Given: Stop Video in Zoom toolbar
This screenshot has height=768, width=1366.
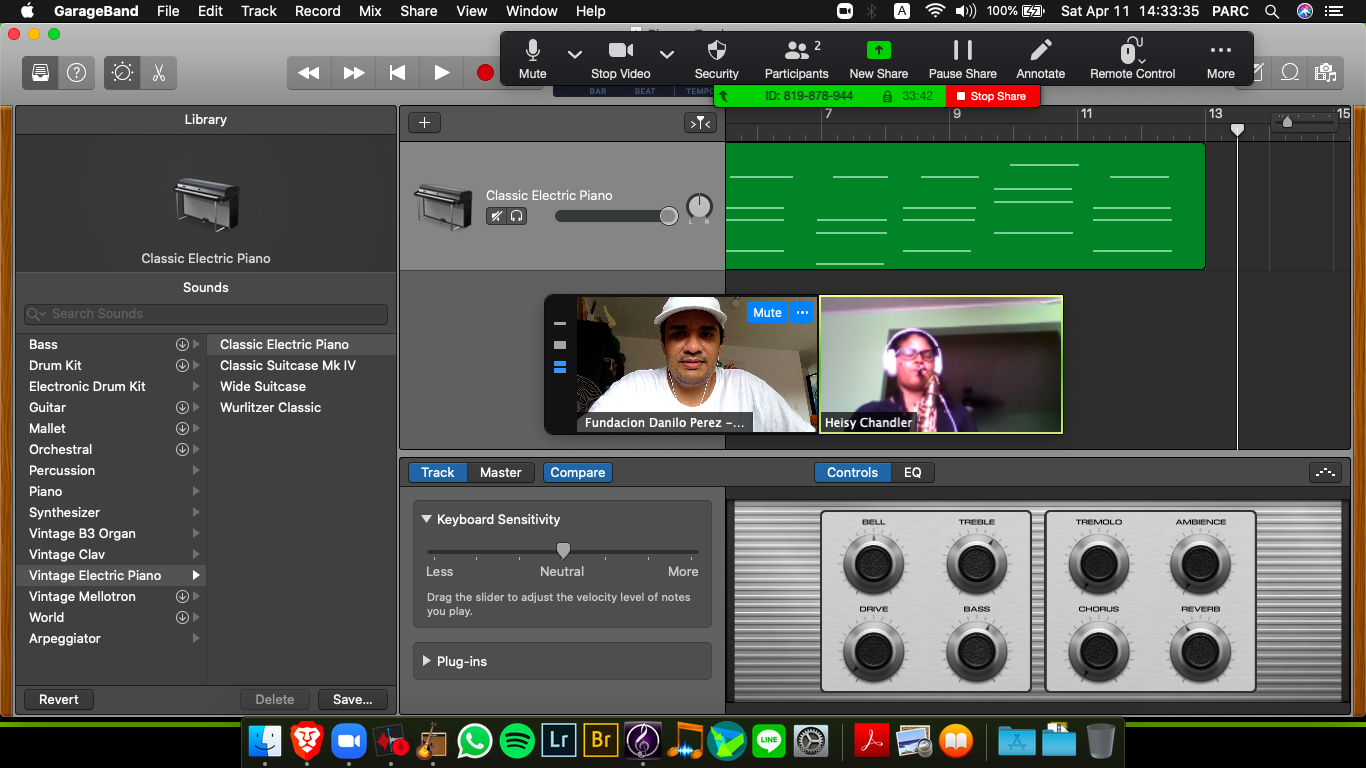Looking at the screenshot, I should pos(621,60).
